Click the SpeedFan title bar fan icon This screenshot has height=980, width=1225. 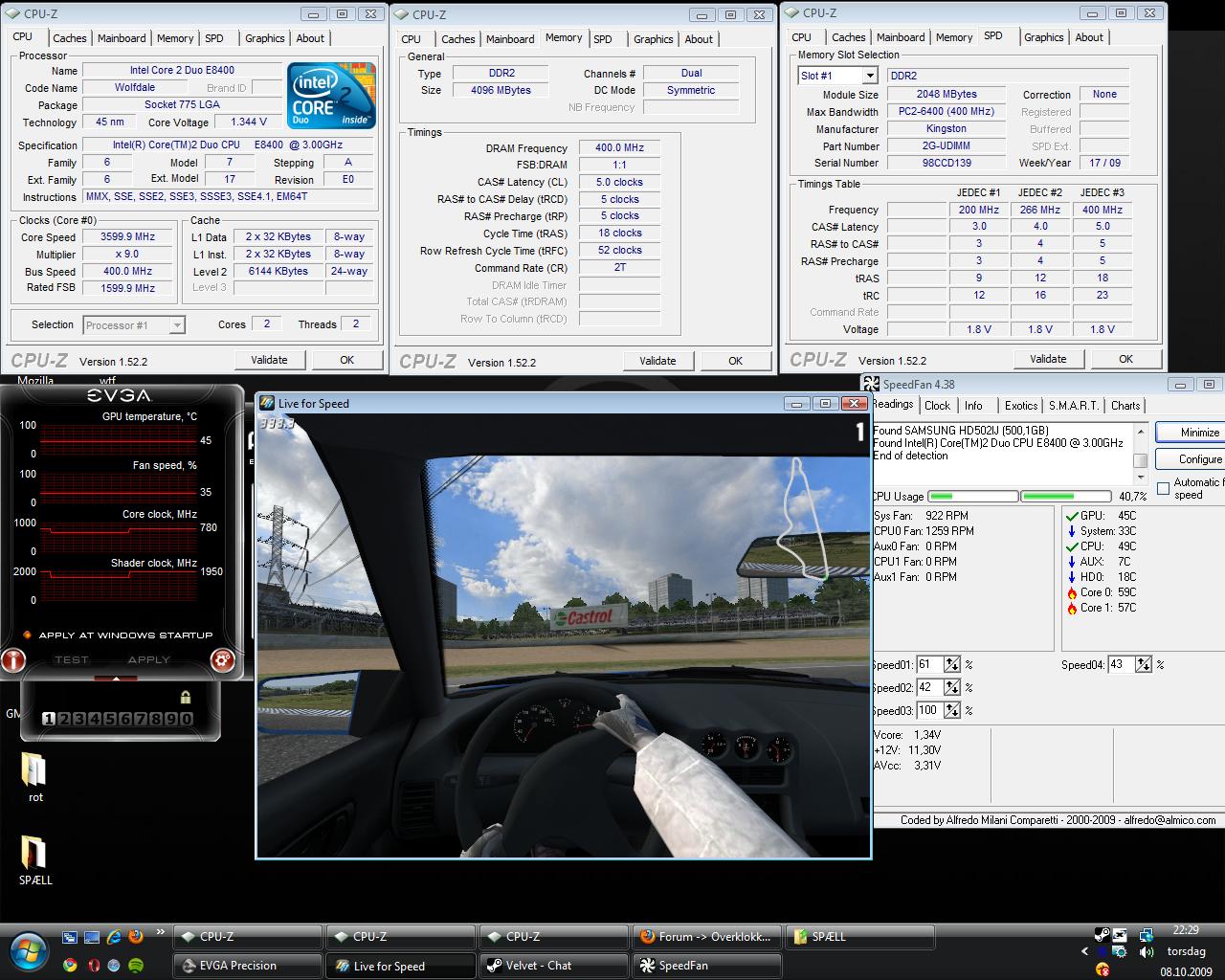tap(871, 384)
